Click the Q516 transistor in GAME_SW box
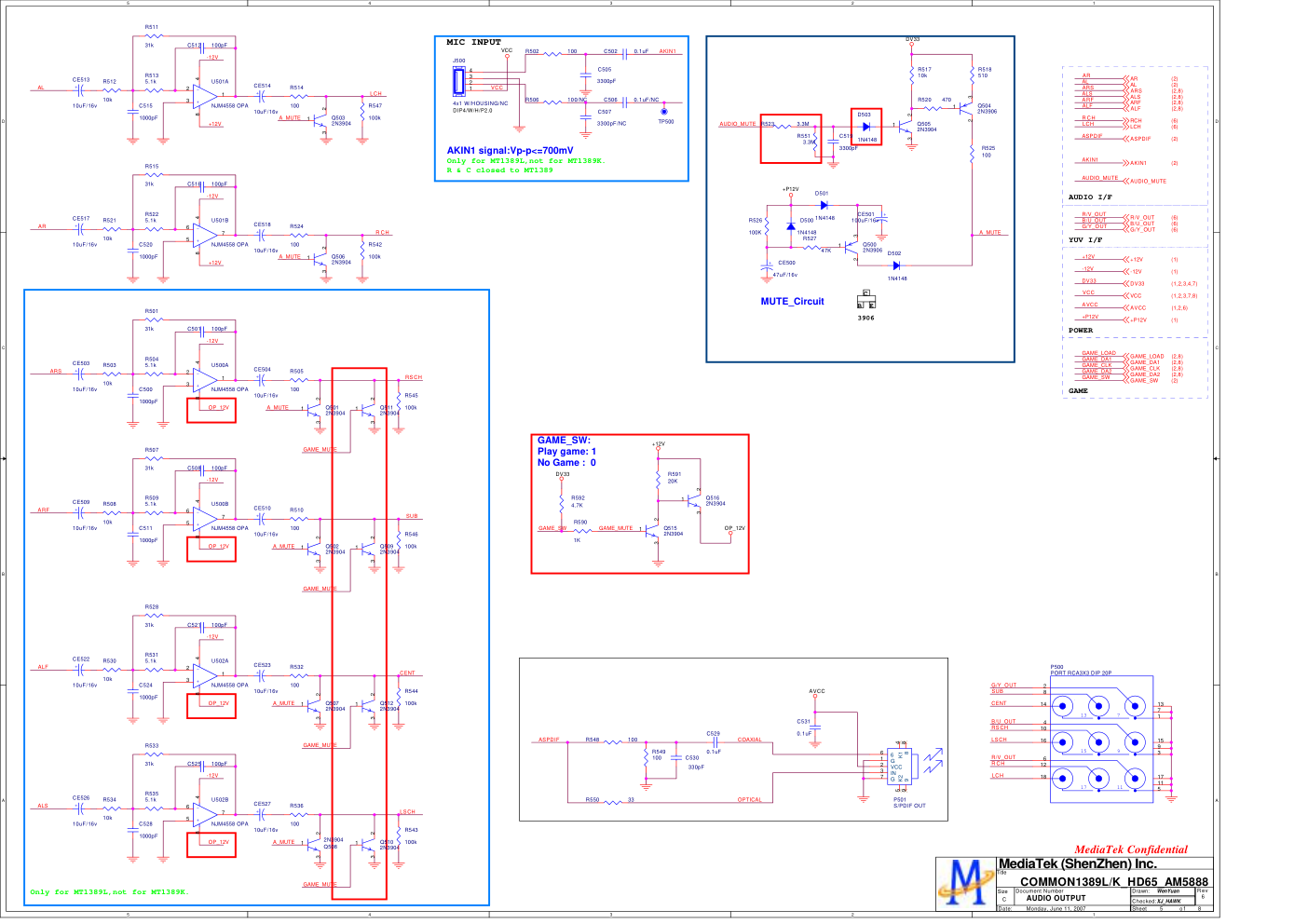Image resolution: width=1308 pixels, height=924 pixels. tap(697, 502)
